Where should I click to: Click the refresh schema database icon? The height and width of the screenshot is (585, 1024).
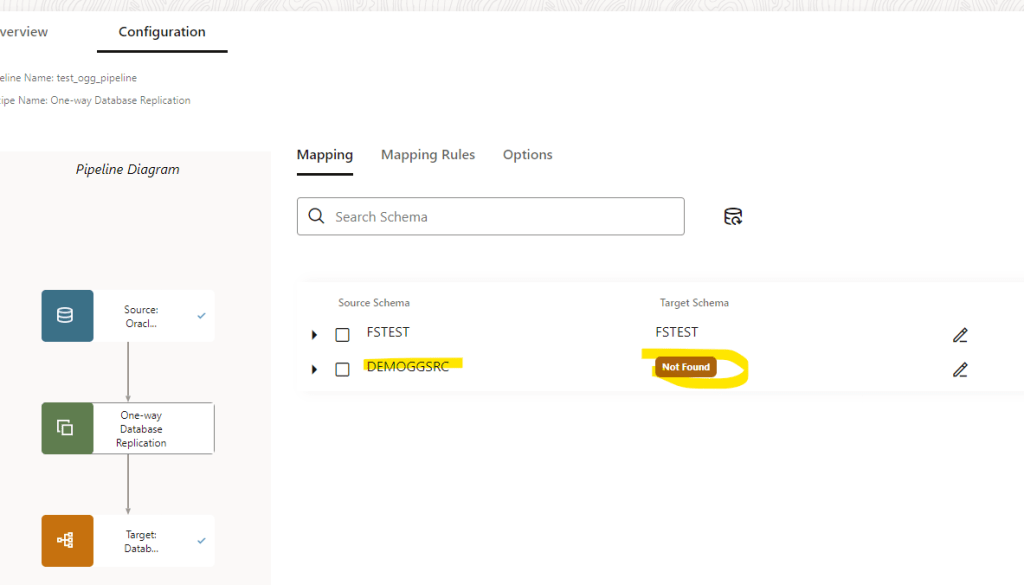(733, 217)
